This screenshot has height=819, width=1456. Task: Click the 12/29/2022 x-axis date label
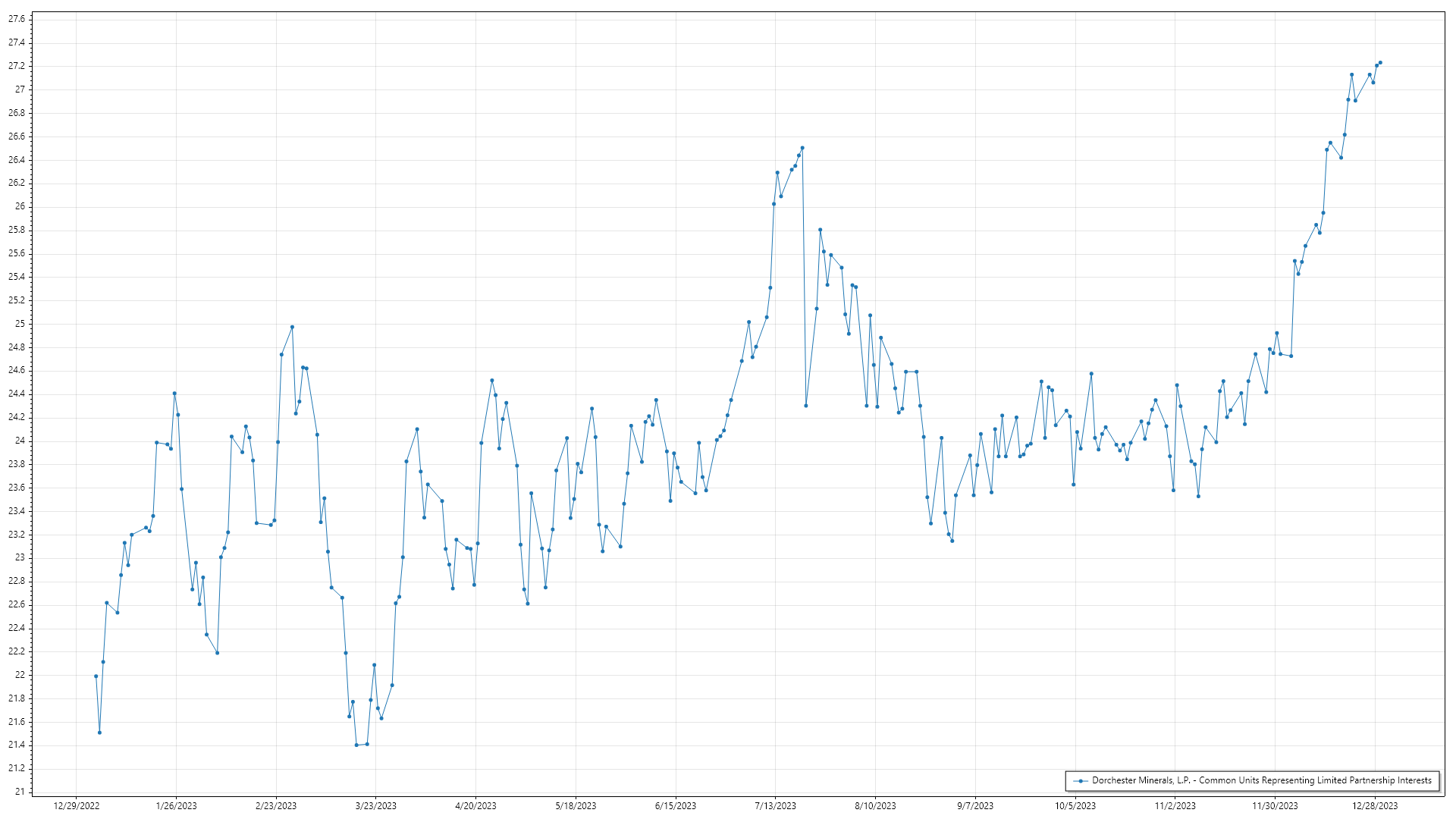tap(77, 806)
